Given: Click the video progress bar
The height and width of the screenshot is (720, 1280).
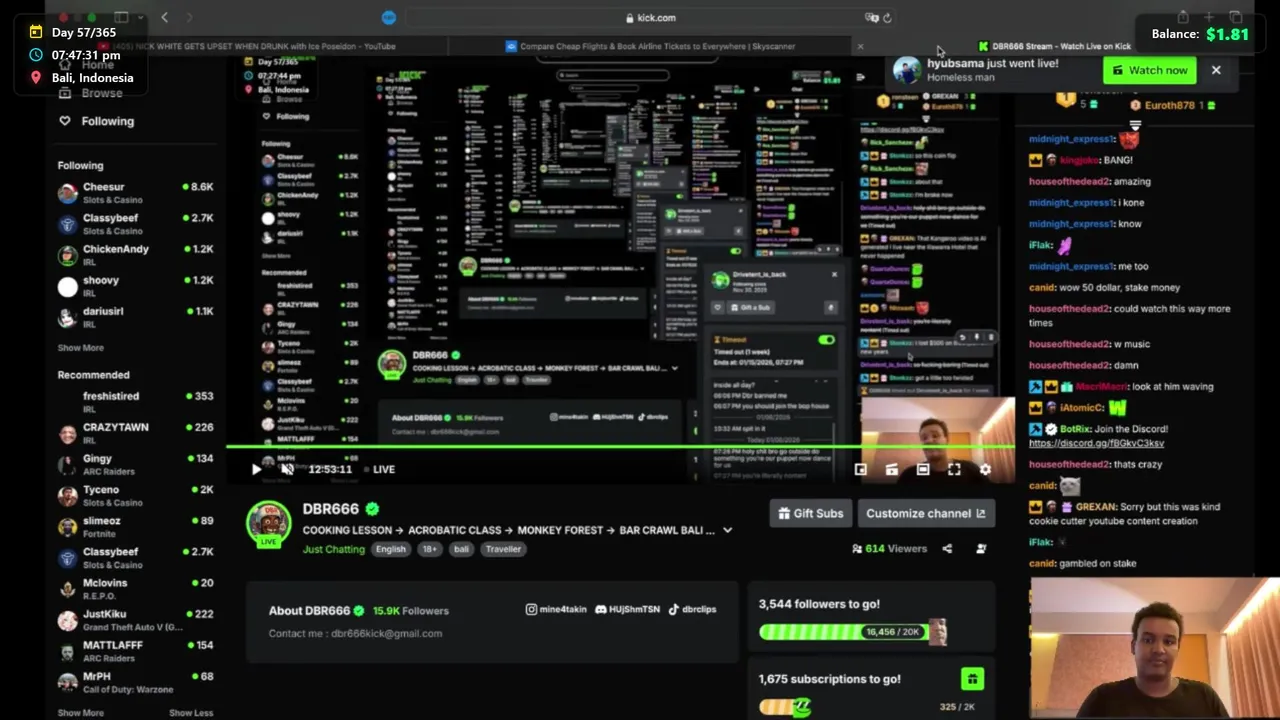Looking at the screenshot, I should pyautogui.click(x=620, y=447).
